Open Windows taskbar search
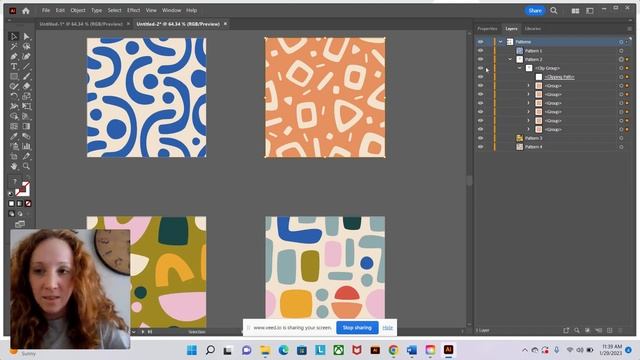The width and height of the screenshot is (640, 360). (x=210, y=350)
